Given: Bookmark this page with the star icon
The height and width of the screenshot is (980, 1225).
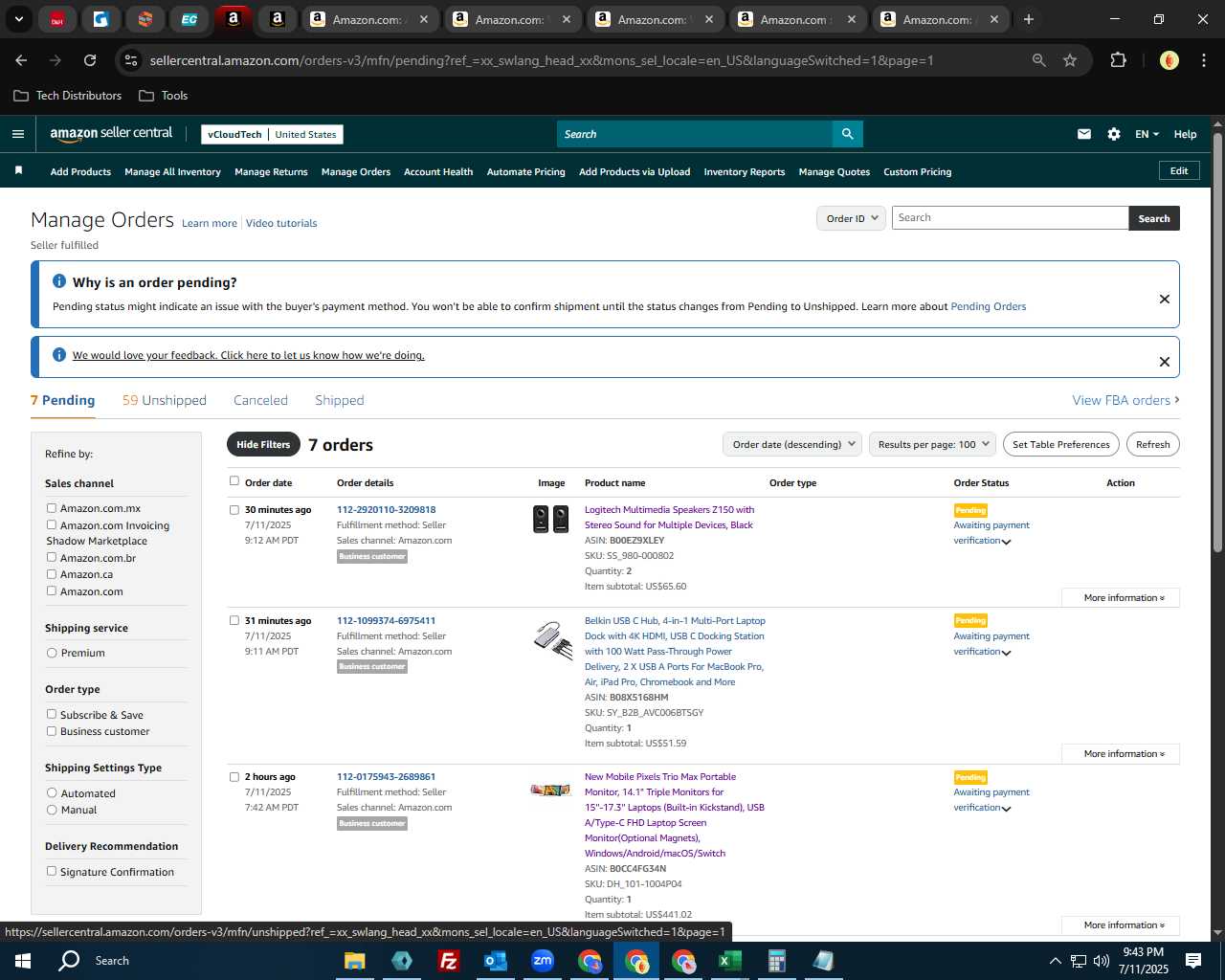Looking at the screenshot, I should (x=1070, y=60).
